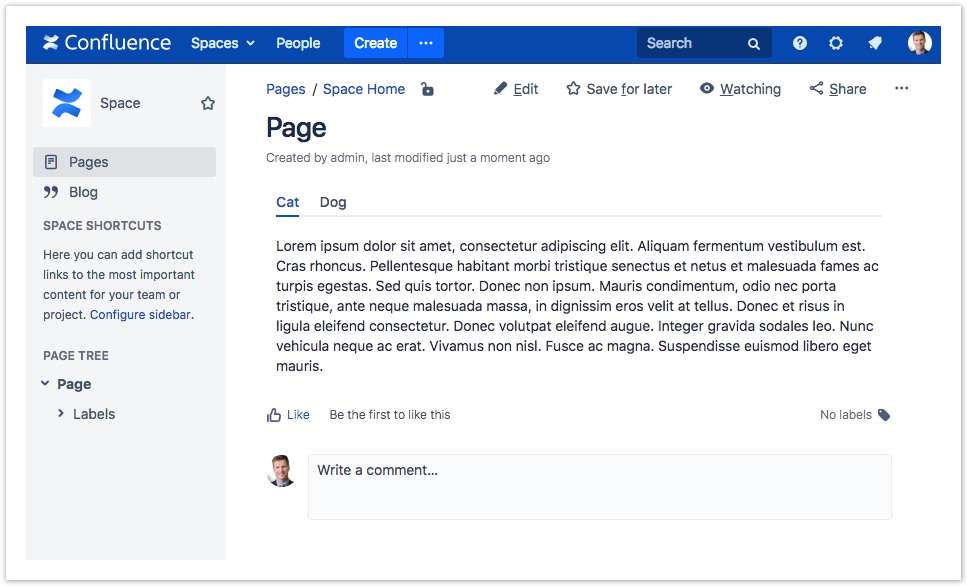967x586 pixels.
Task: Click the labels tag icon next to No labels
Action: [884, 414]
